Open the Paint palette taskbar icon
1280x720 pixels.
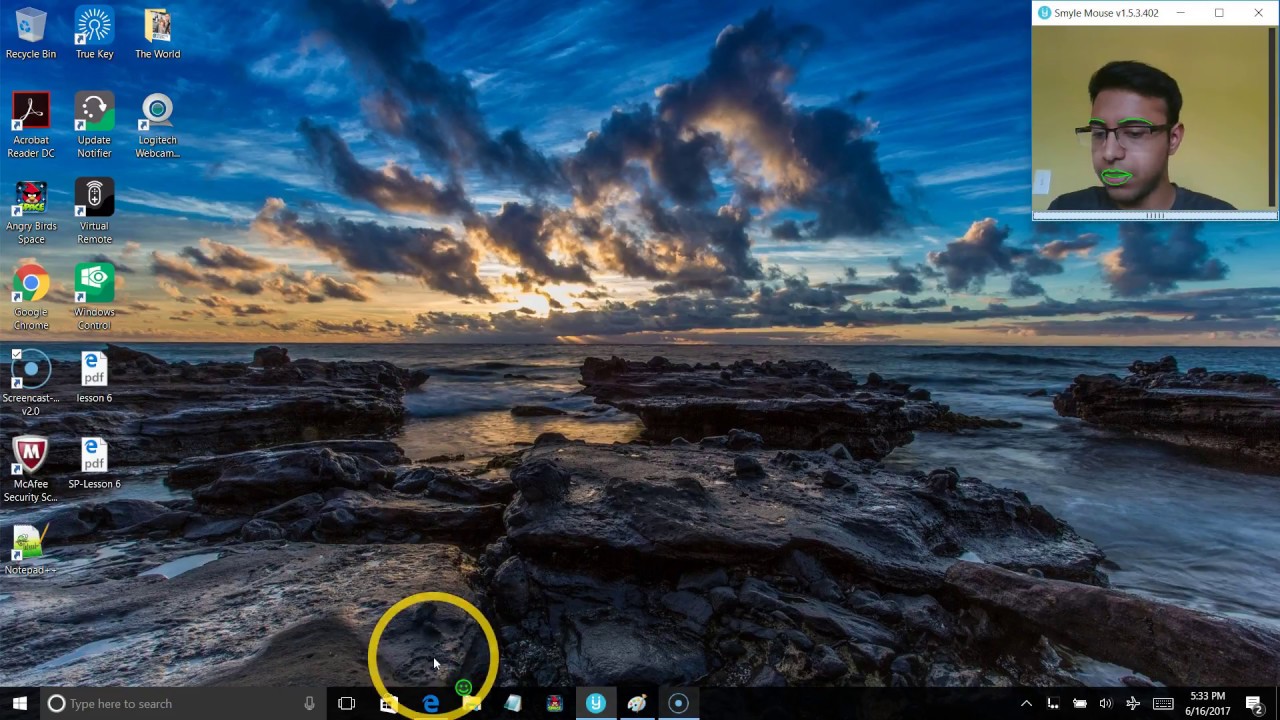pos(637,703)
